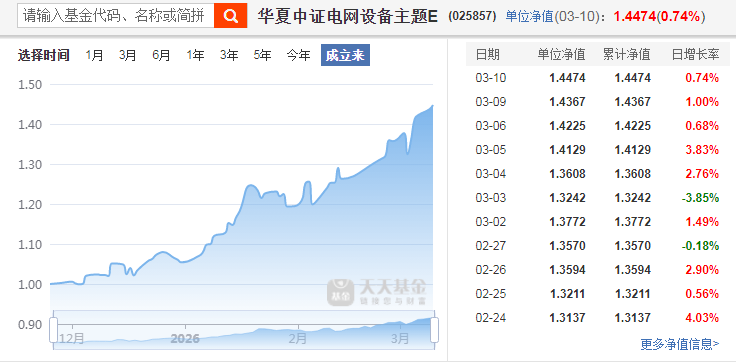Click the 02-26 date cell
Image resolution: width=736 pixels, height=362 pixels.
(491, 270)
